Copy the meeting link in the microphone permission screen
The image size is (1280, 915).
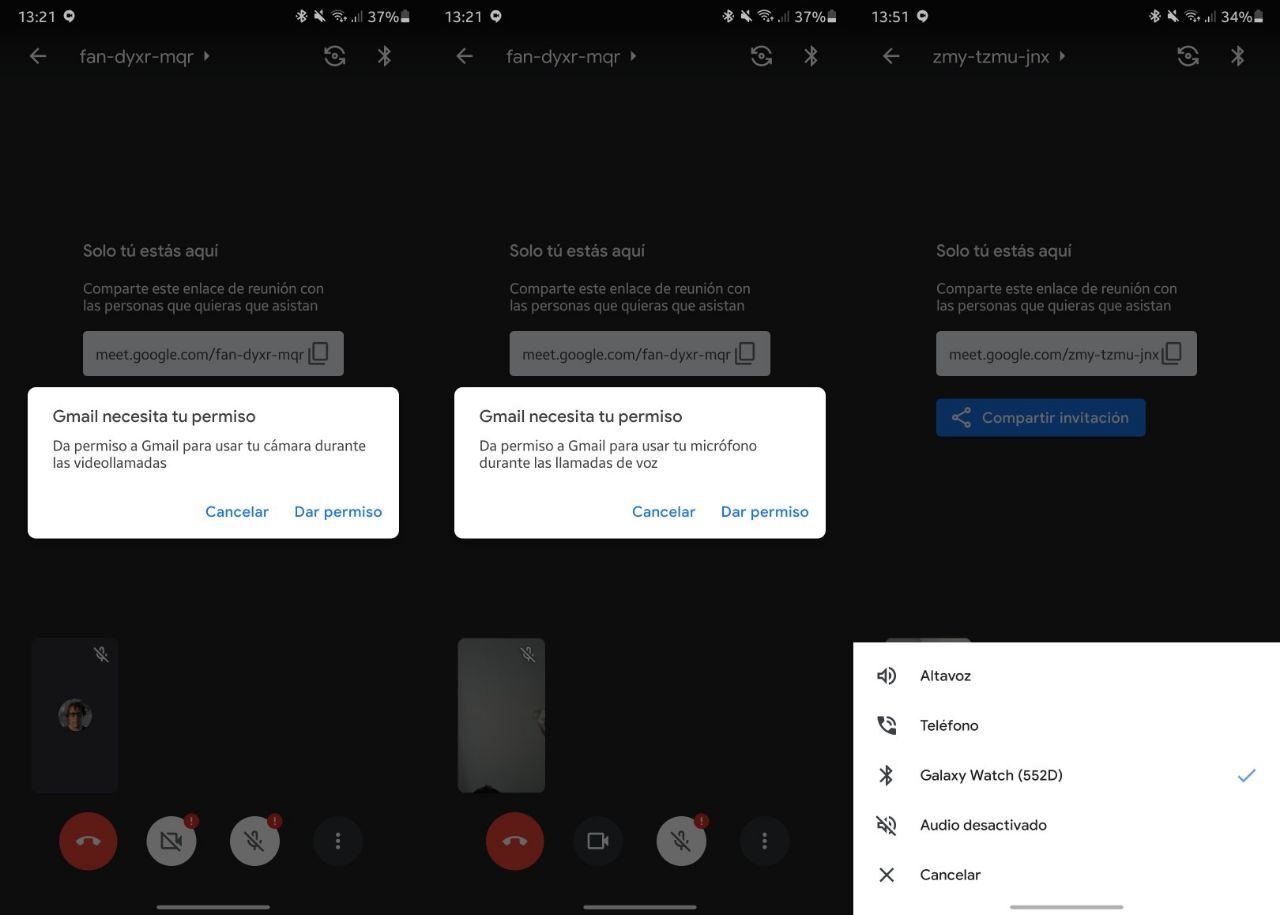[x=746, y=354]
